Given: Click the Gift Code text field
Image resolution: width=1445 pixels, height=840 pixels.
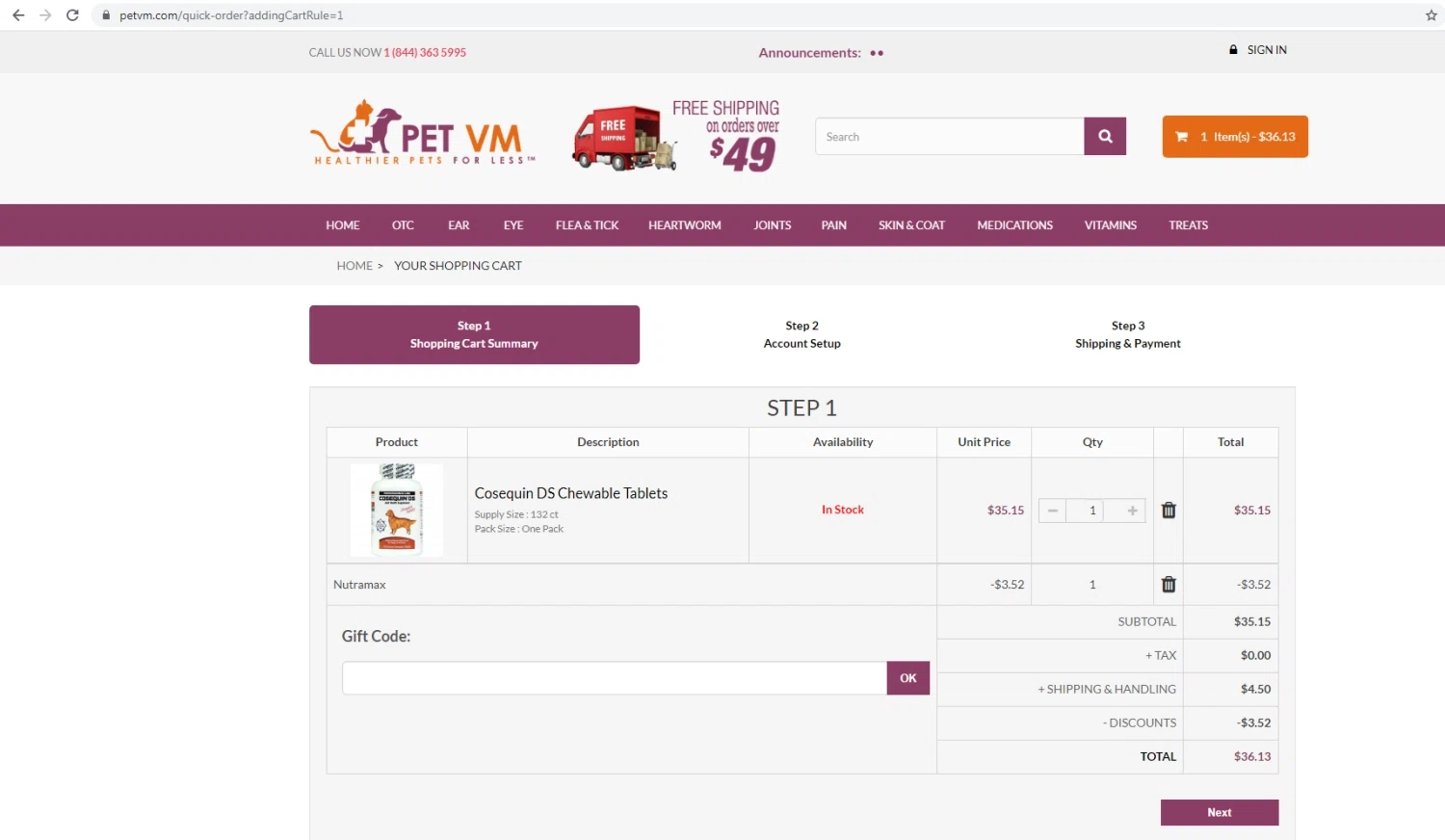Looking at the screenshot, I should (615, 678).
